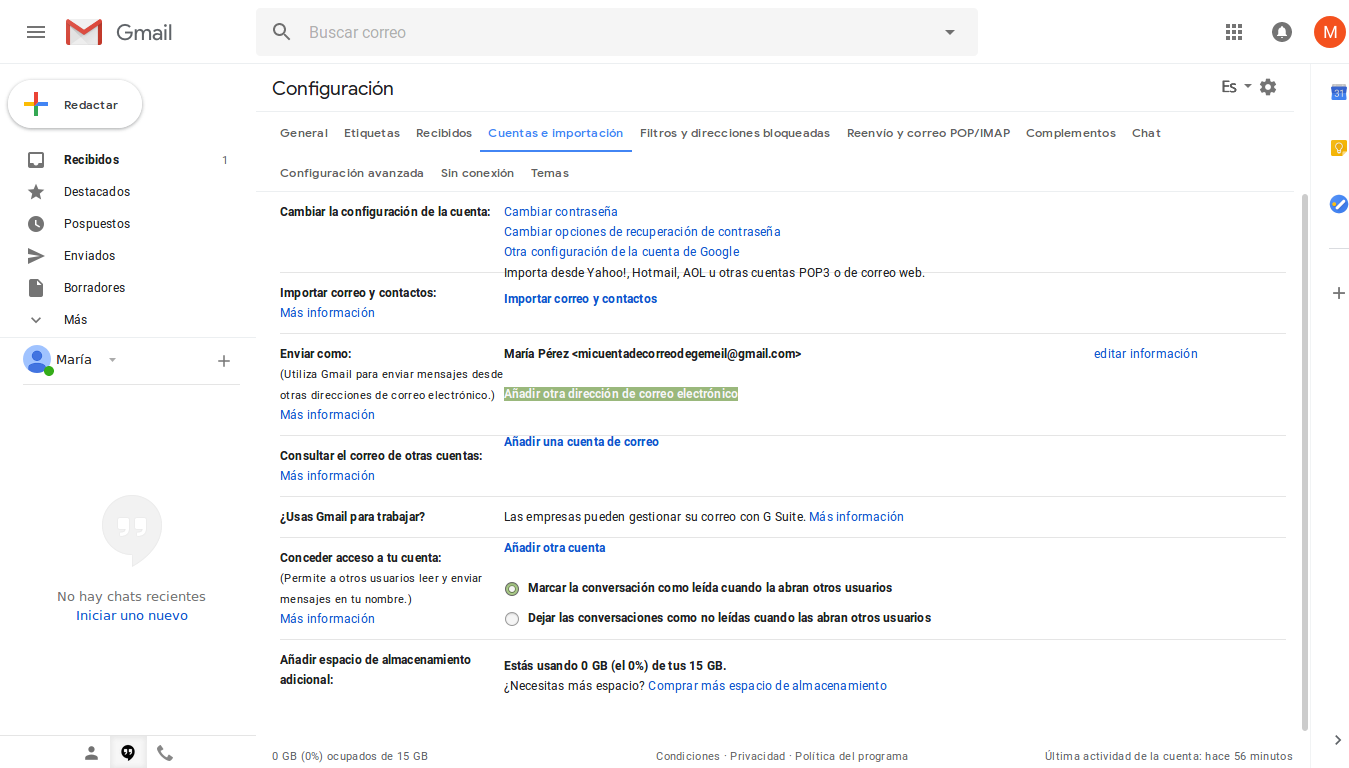Expand the search options dropdown arrow
The height and width of the screenshot is (768, 1349).
pyautogui.click(x=950, y=32)
